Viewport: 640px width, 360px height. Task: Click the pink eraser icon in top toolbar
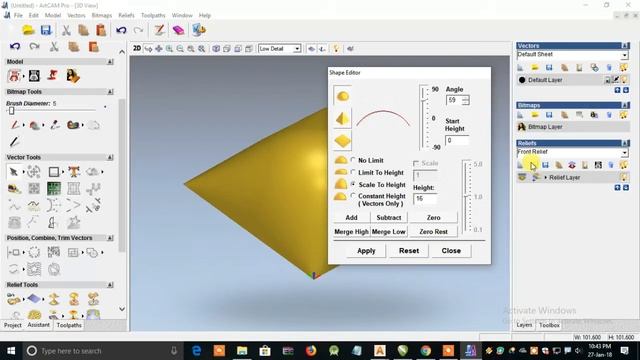click(x=178, y=30)
